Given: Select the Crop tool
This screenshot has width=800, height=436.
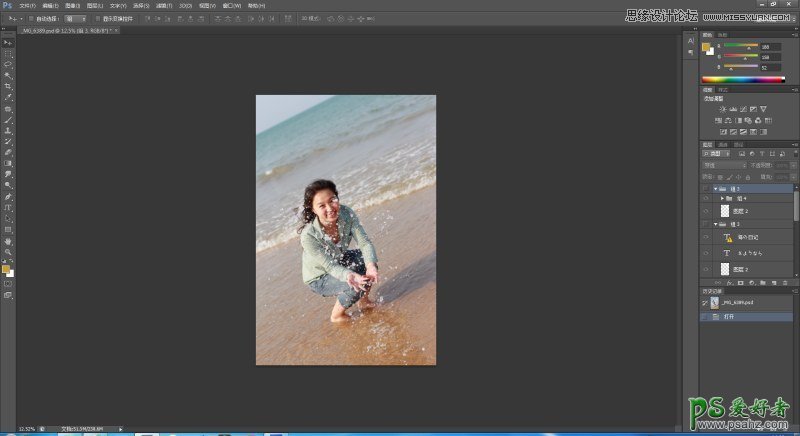Looking at the screenshot, I should (x=8, y=87).
